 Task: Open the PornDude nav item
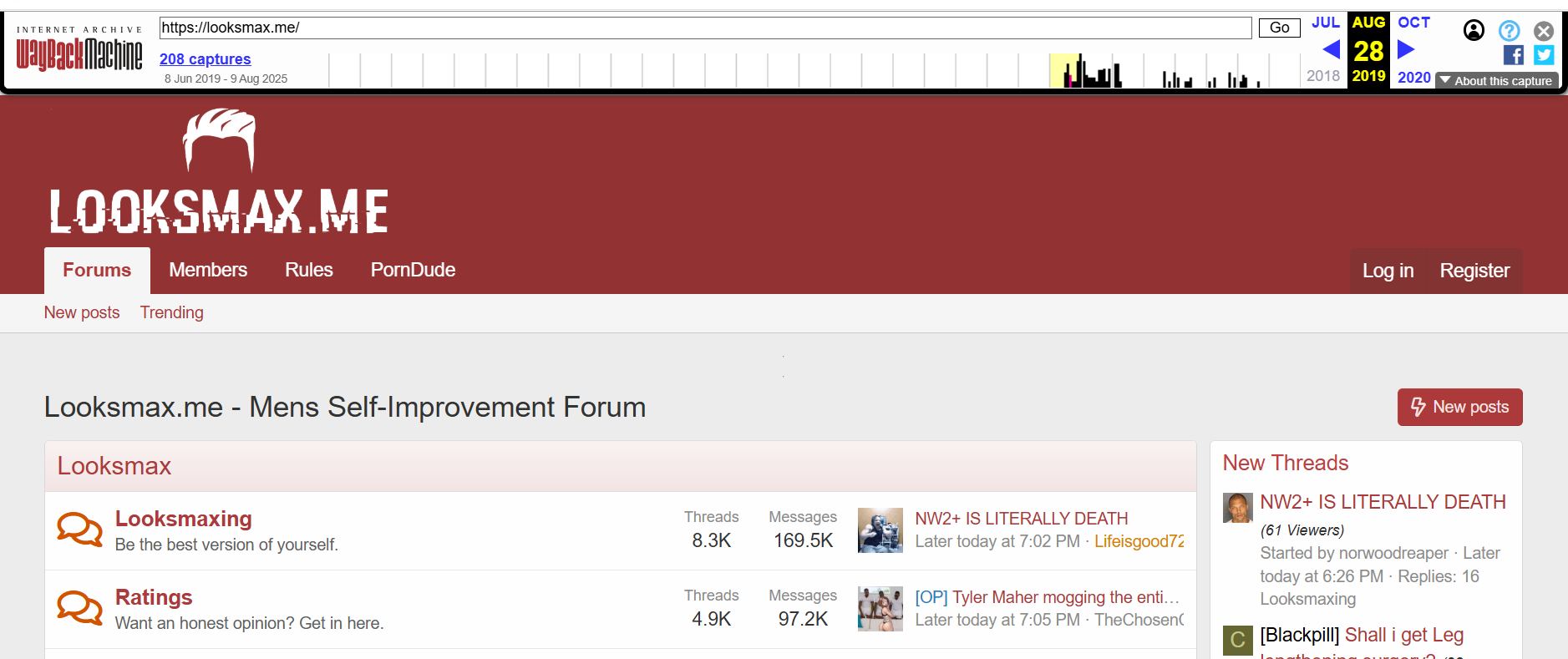tap(413, 270)
